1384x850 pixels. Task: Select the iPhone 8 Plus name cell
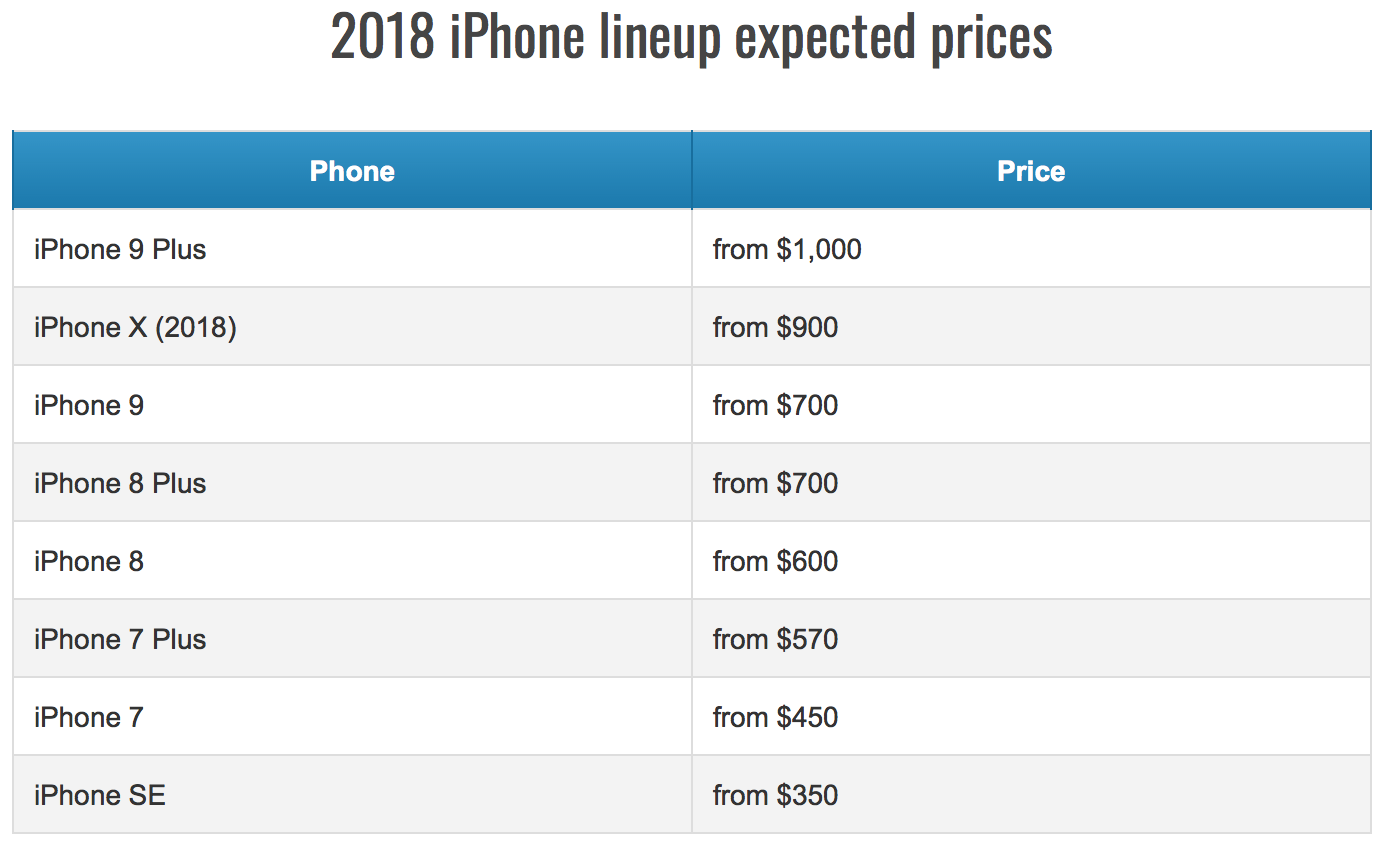120,483
